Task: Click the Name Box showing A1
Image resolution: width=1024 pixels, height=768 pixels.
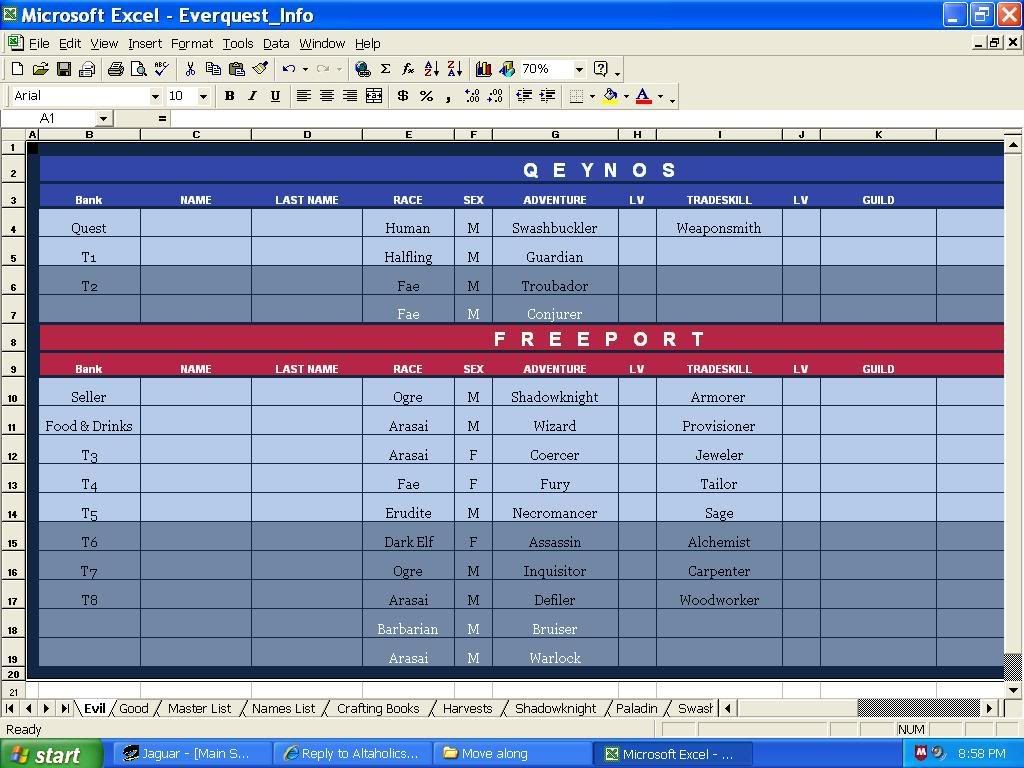Action: click(x=49, y=118)
